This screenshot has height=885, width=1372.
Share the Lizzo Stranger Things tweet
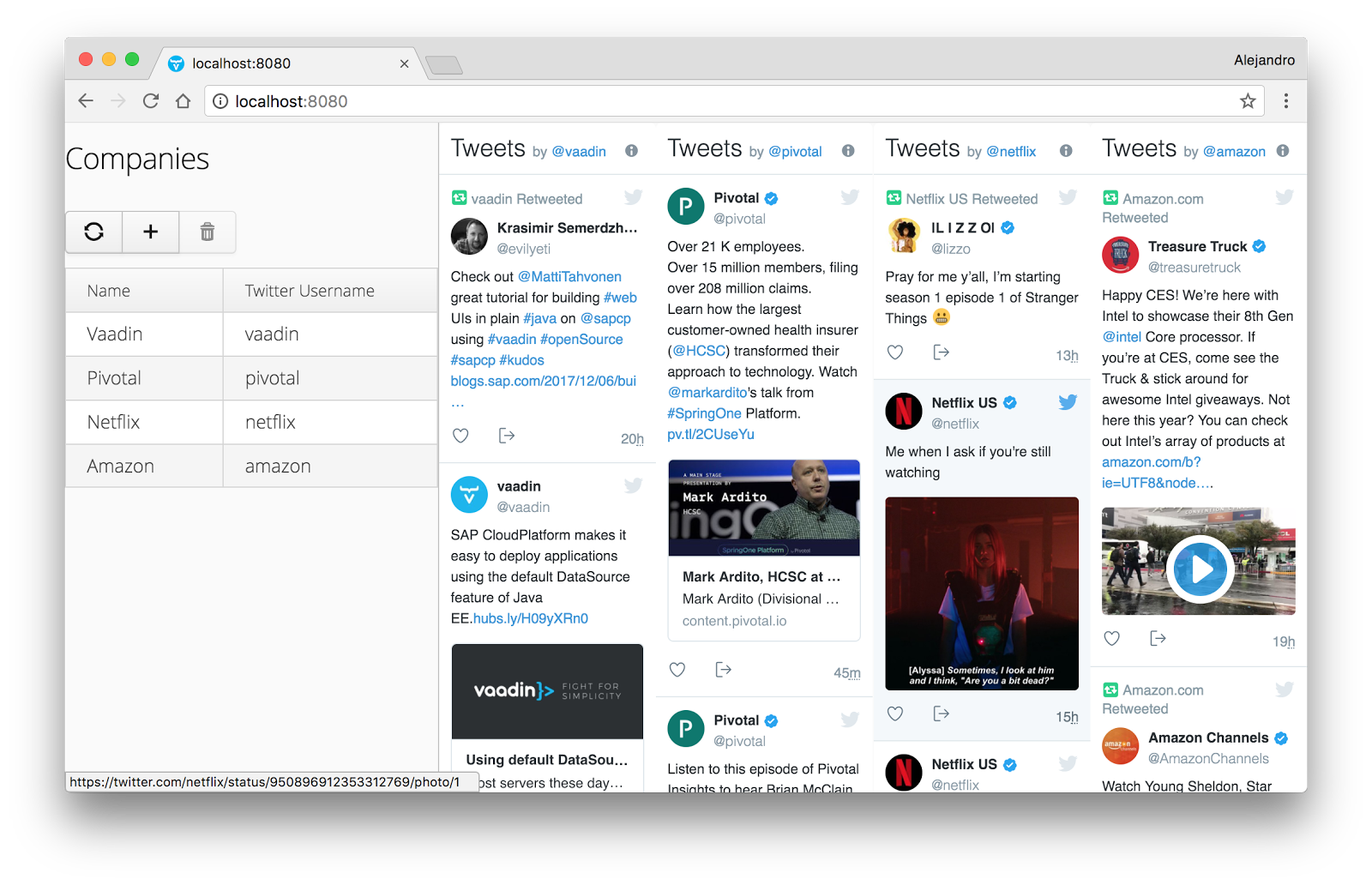click(x=941, y=352)
